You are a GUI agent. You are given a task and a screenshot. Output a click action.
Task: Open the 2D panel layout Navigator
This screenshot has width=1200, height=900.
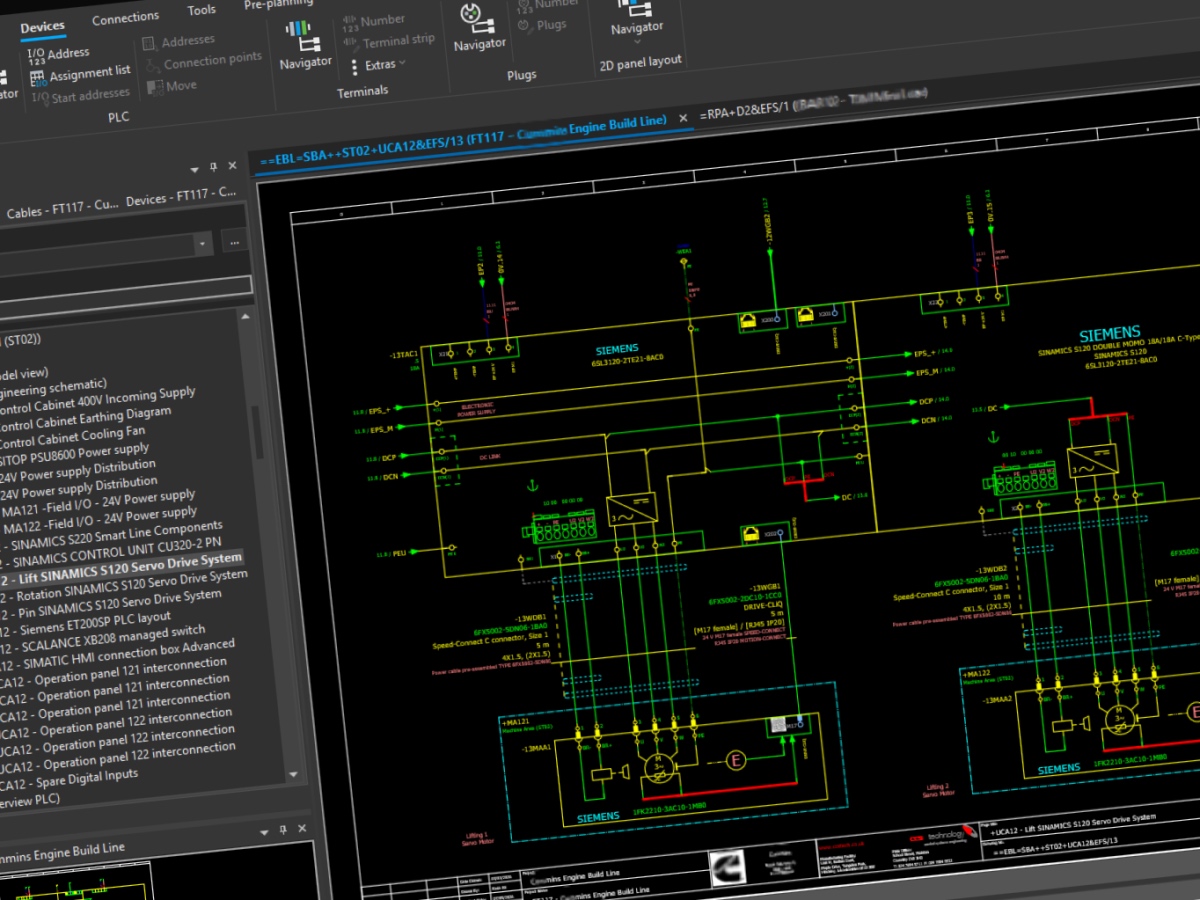[637, 18]
